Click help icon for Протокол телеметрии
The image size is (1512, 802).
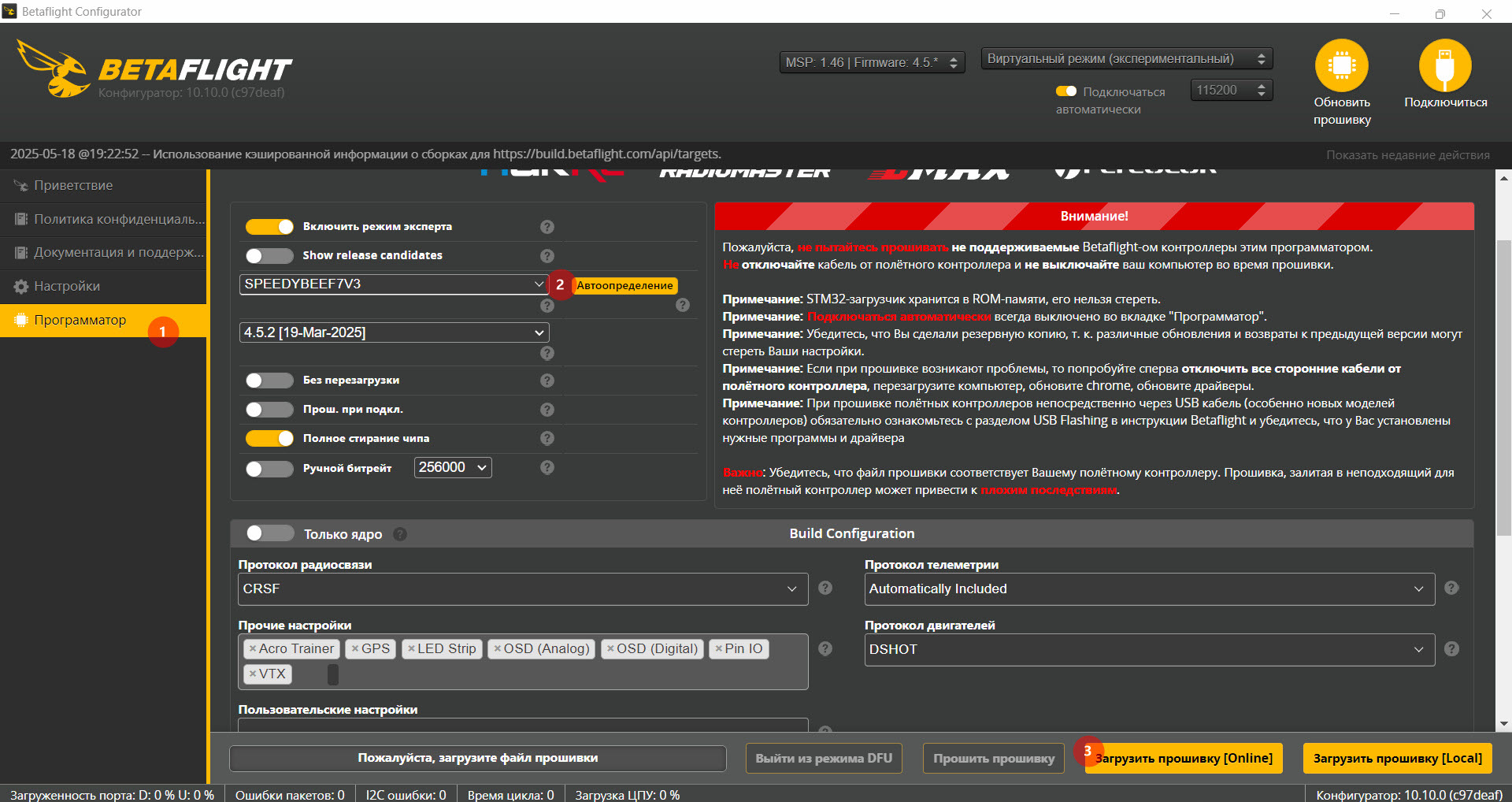[x=1452, y=588]
